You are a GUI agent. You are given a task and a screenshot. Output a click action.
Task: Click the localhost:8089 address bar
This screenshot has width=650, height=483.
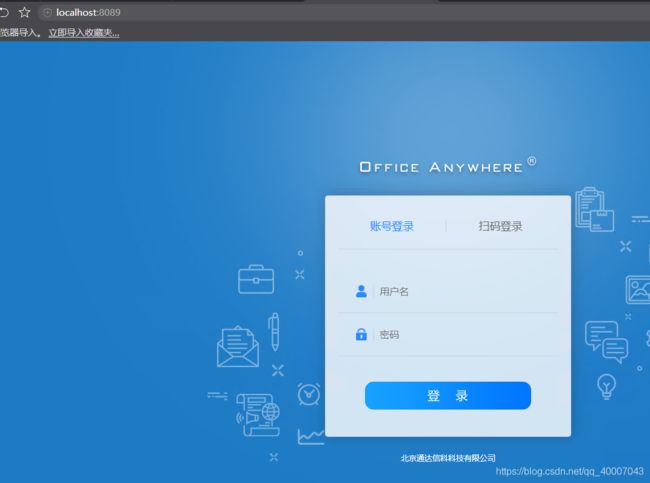[x=344, y=12]
